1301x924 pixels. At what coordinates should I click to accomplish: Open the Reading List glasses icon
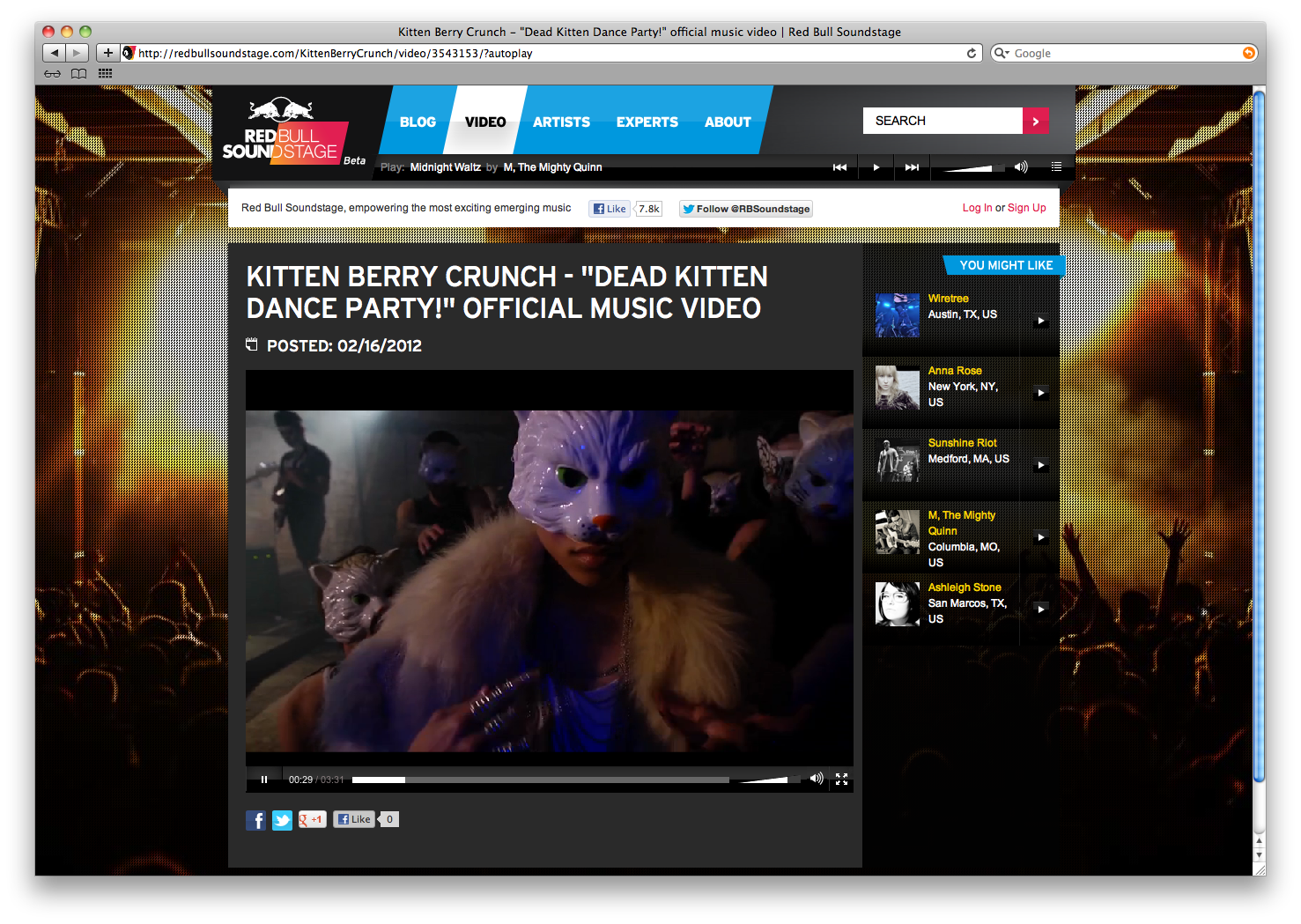[53, 74]
